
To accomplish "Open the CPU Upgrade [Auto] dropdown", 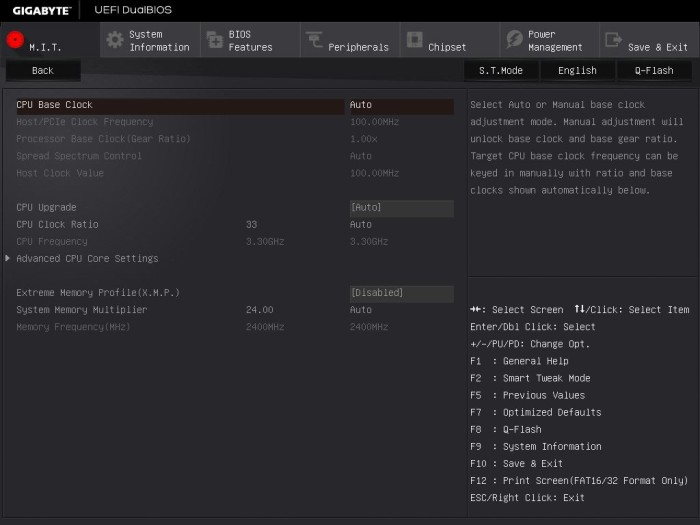I will (x=402, y=208).
